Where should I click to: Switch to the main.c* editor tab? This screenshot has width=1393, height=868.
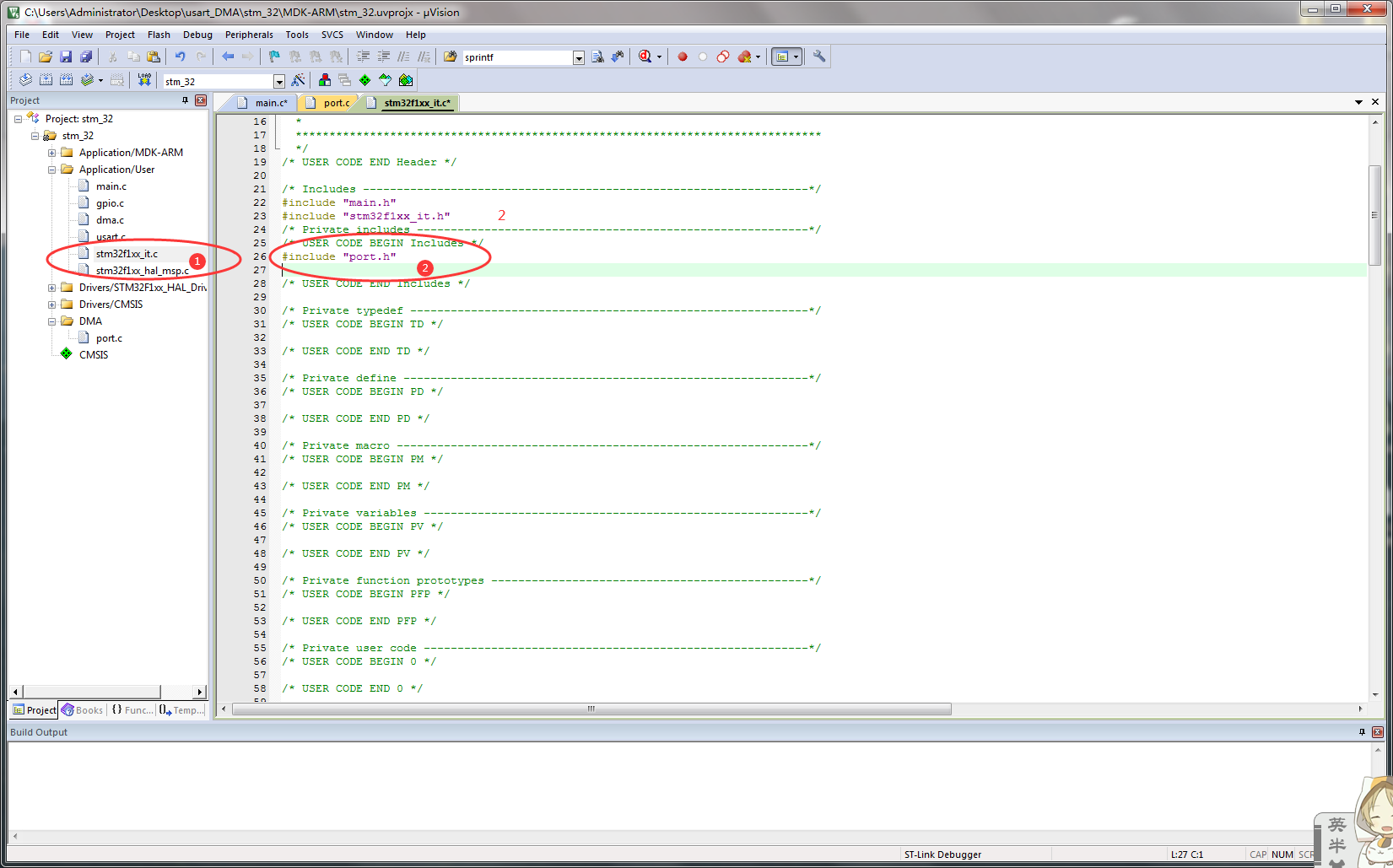[x=262, y=102]
